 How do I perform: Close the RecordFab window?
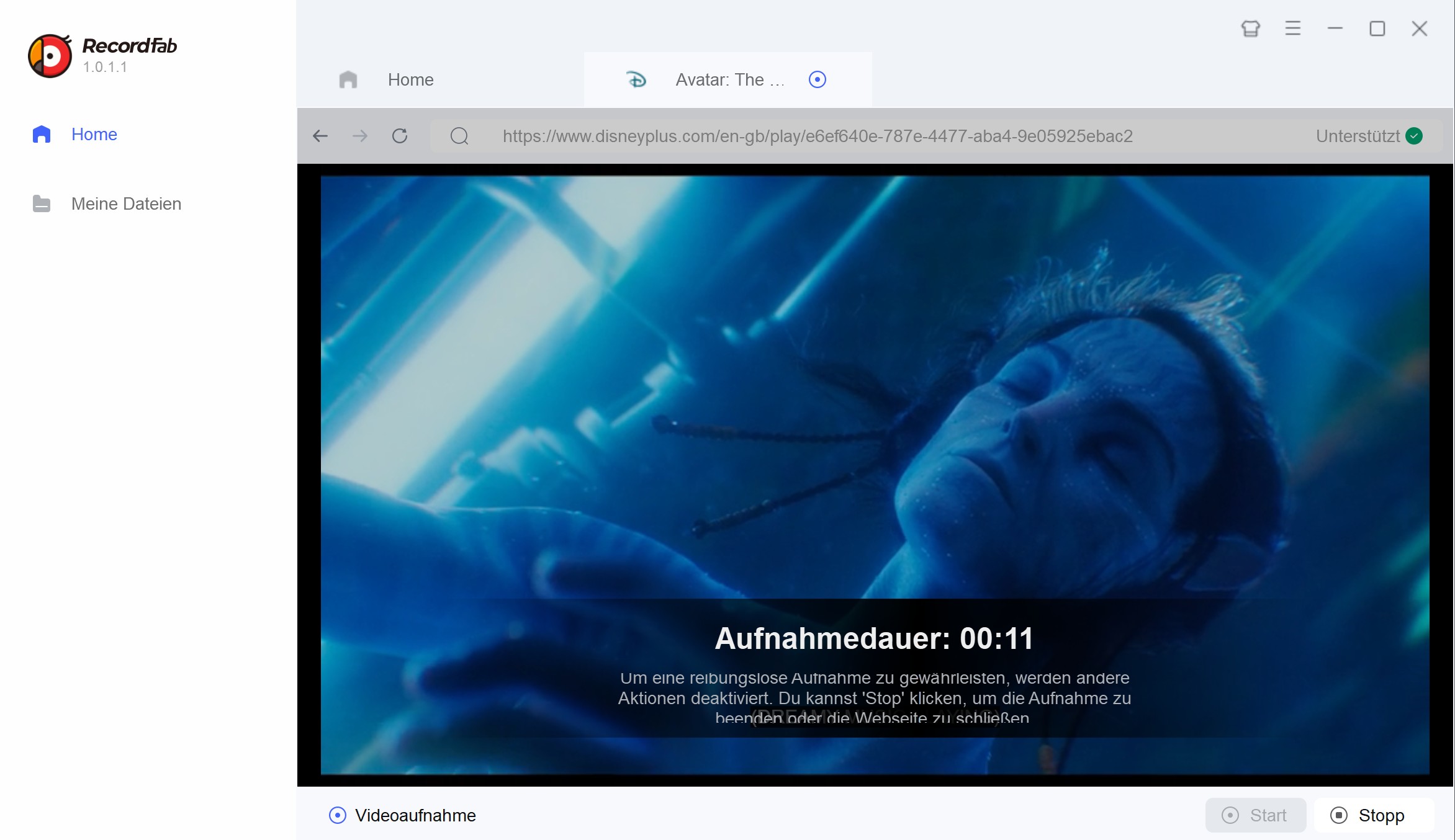coord(1419,29)
